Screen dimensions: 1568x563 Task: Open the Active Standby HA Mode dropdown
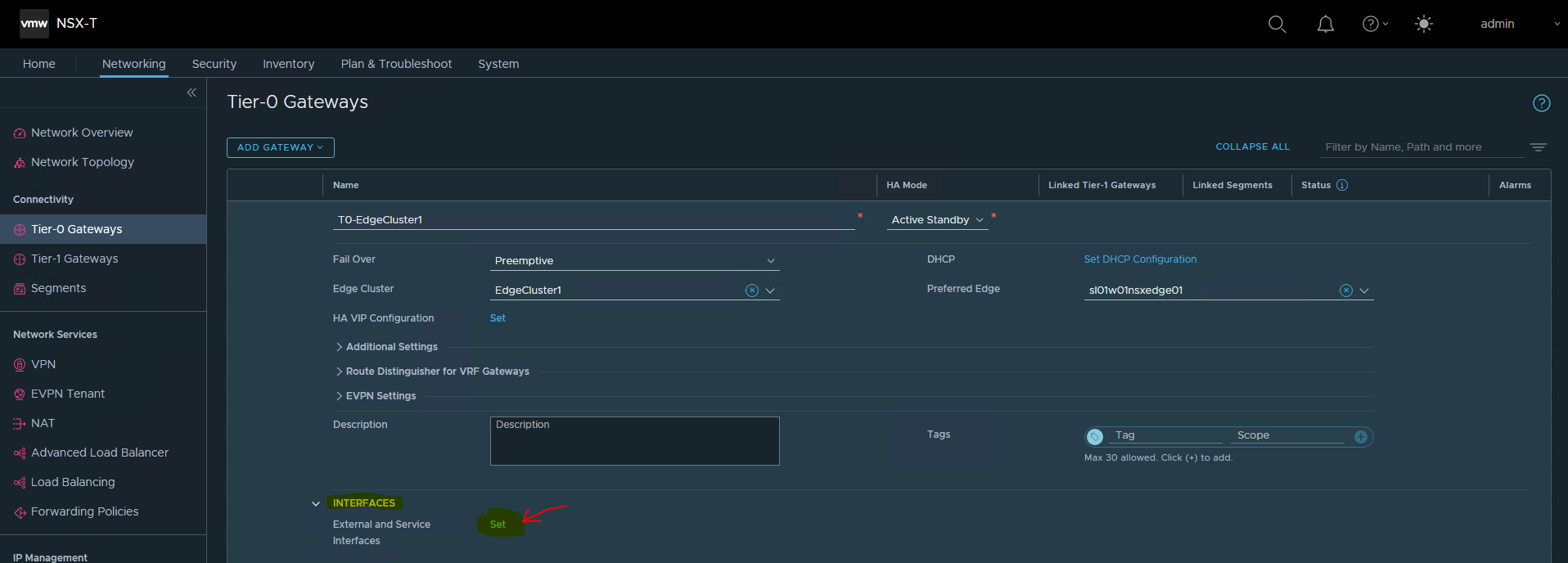938,220
